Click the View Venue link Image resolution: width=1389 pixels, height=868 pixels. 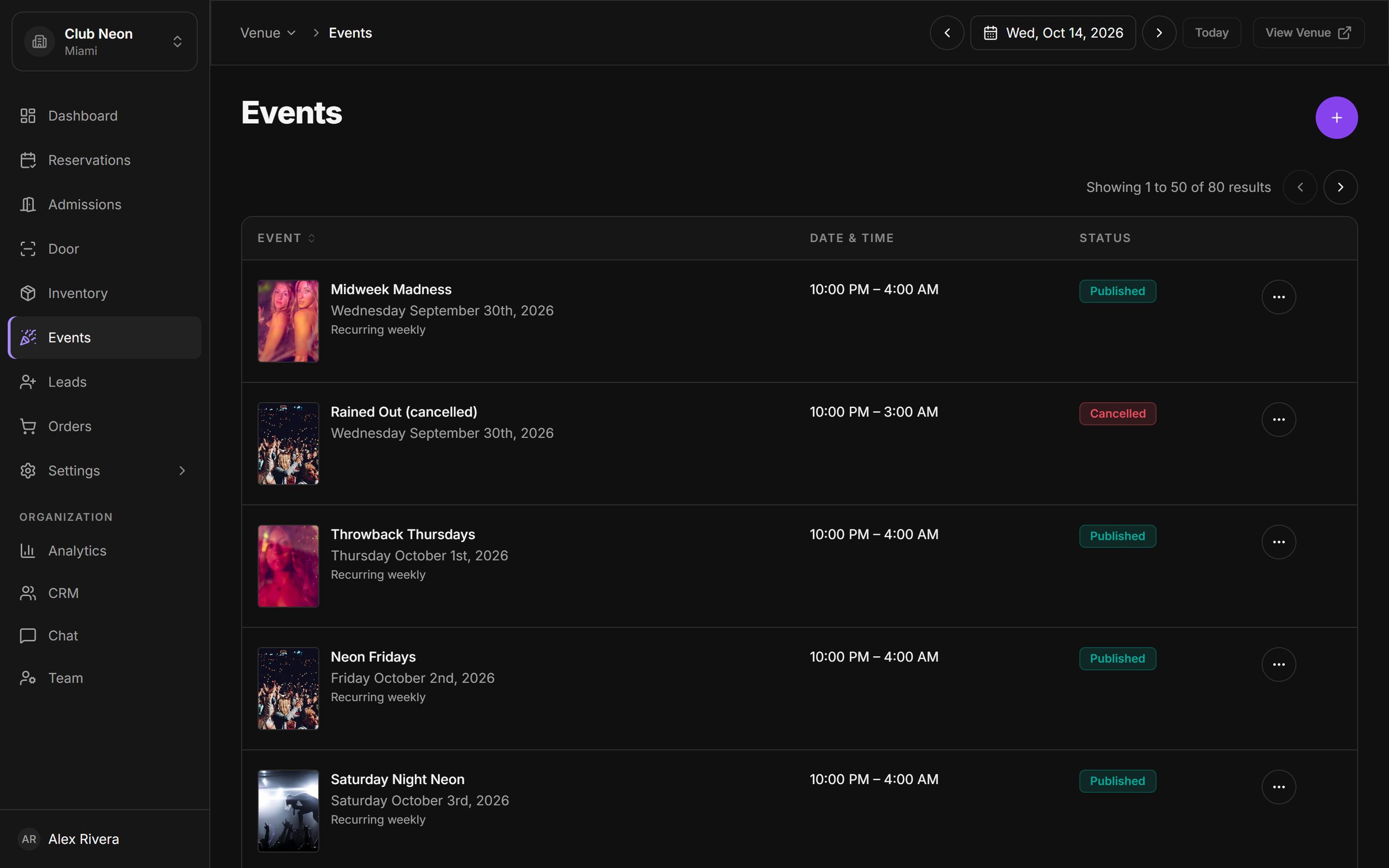coord(1308,33)
